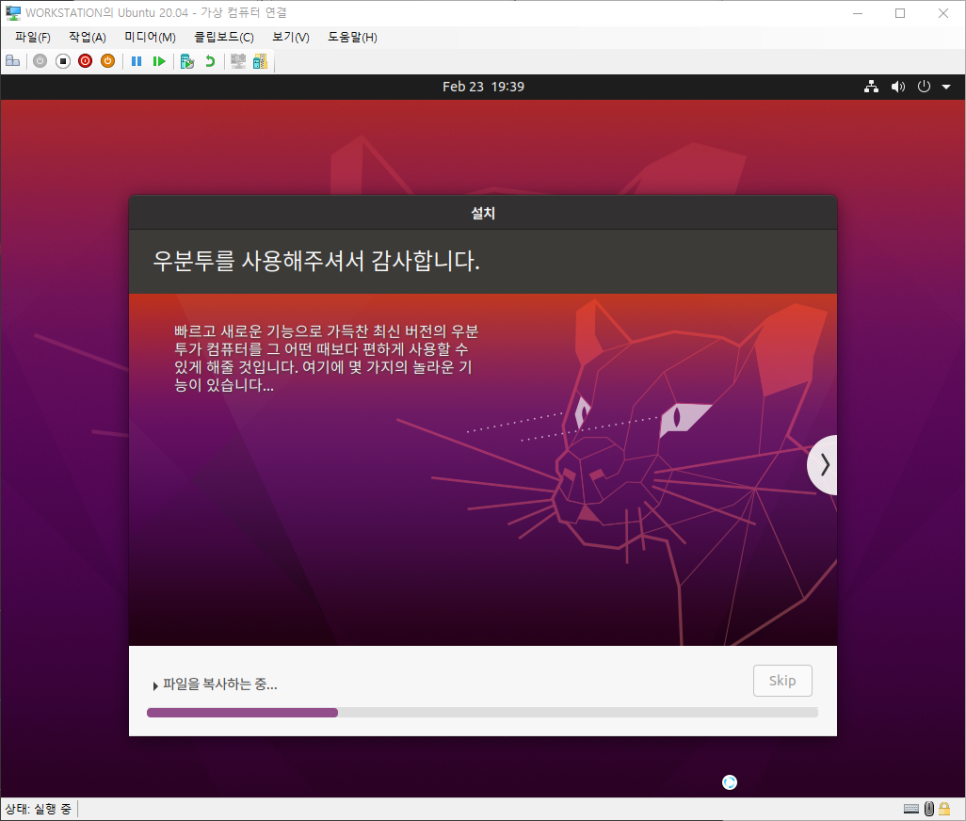The width and height of the screenshot is (966, 821).
Task: Click the 우분투를 사용해주셔서 감사합니다 heading
Action: (x=316, y=261)
